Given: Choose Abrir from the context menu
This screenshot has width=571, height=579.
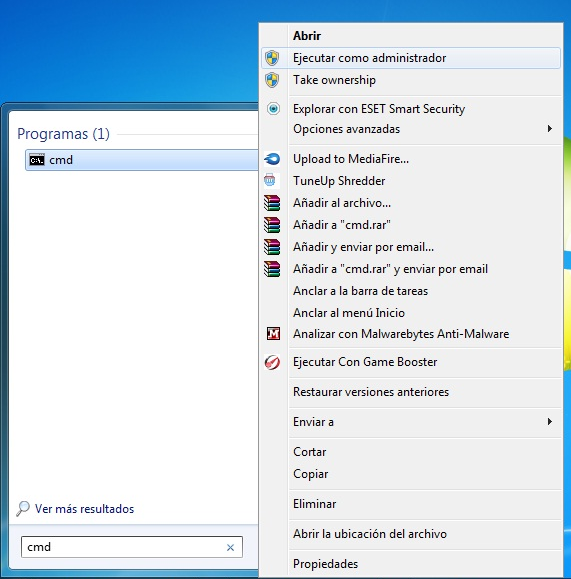Looking at the screenshot, I should click(x=411, y=36).
